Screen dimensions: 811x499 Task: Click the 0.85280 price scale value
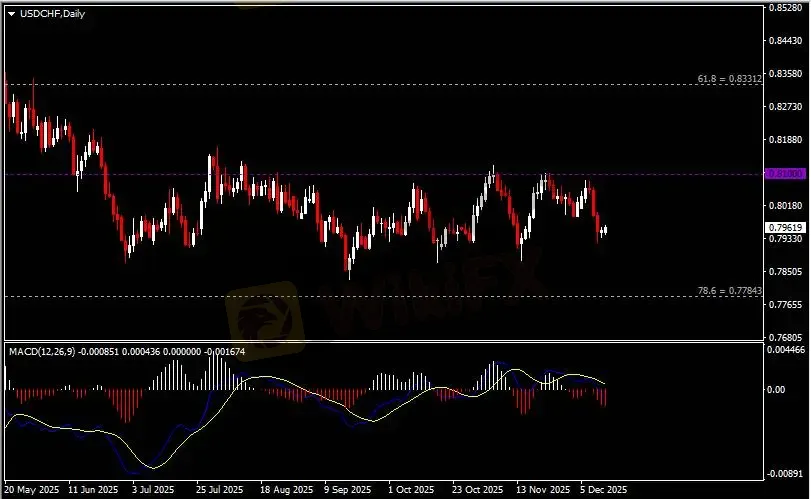pyautogui.click(x=785, y=8)
